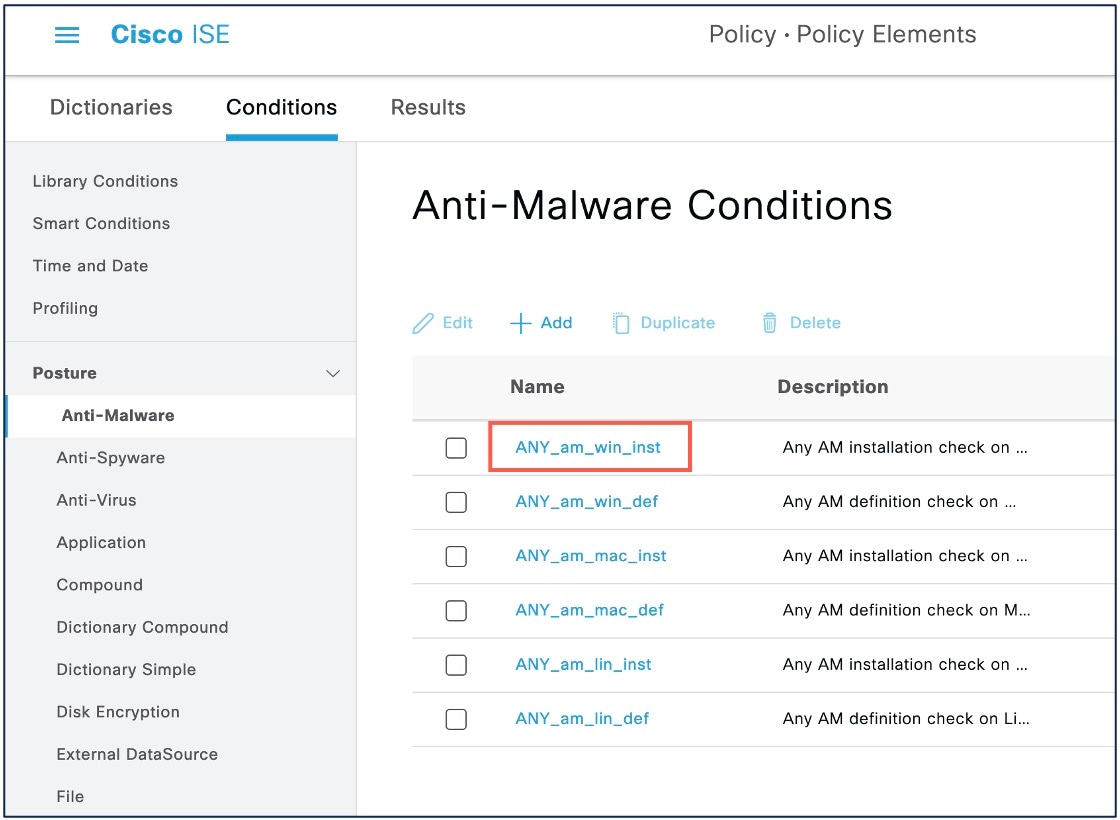Click the Edit pencil icon
This screenshot has width=1120, height=820.
pyautogui.click(x=423, y=324)
